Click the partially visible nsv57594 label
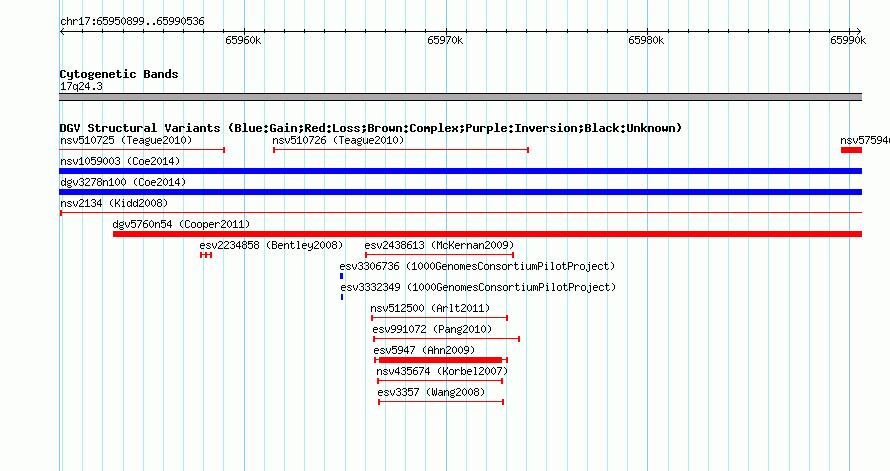Screen dimensions: 890x471 [865, 140]
